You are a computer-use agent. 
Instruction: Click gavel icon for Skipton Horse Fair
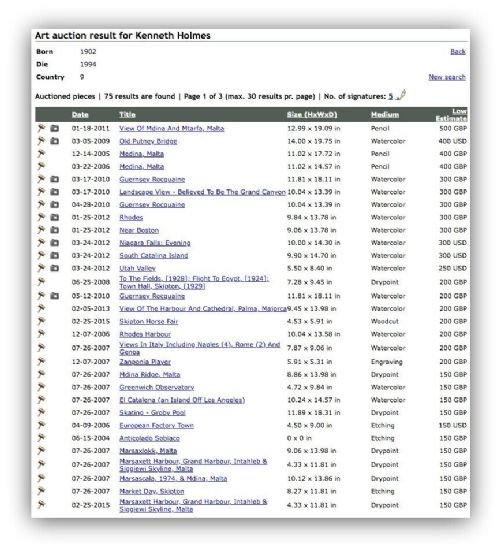[x=41, y=321]
